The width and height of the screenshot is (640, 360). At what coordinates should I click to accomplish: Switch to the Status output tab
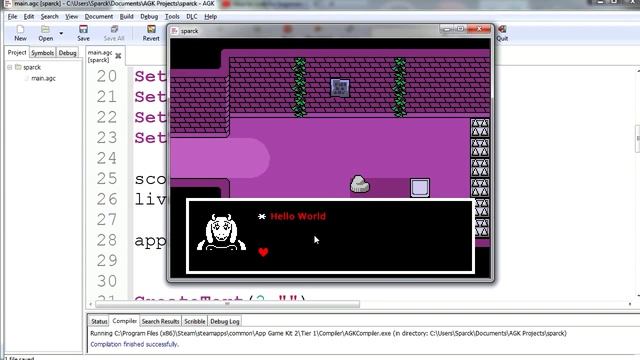pos(99,322)
